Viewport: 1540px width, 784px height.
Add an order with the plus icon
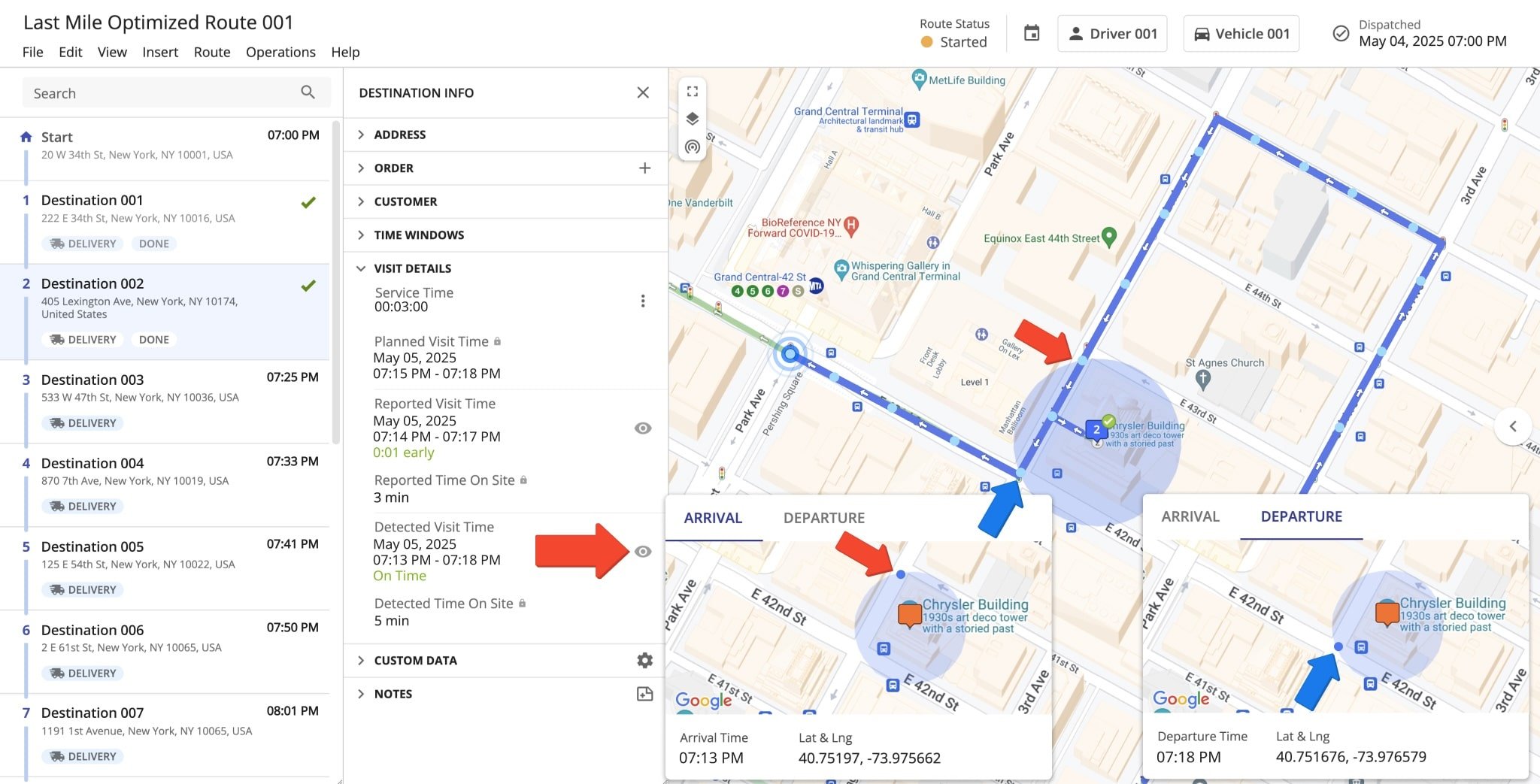tap(644, 168)
